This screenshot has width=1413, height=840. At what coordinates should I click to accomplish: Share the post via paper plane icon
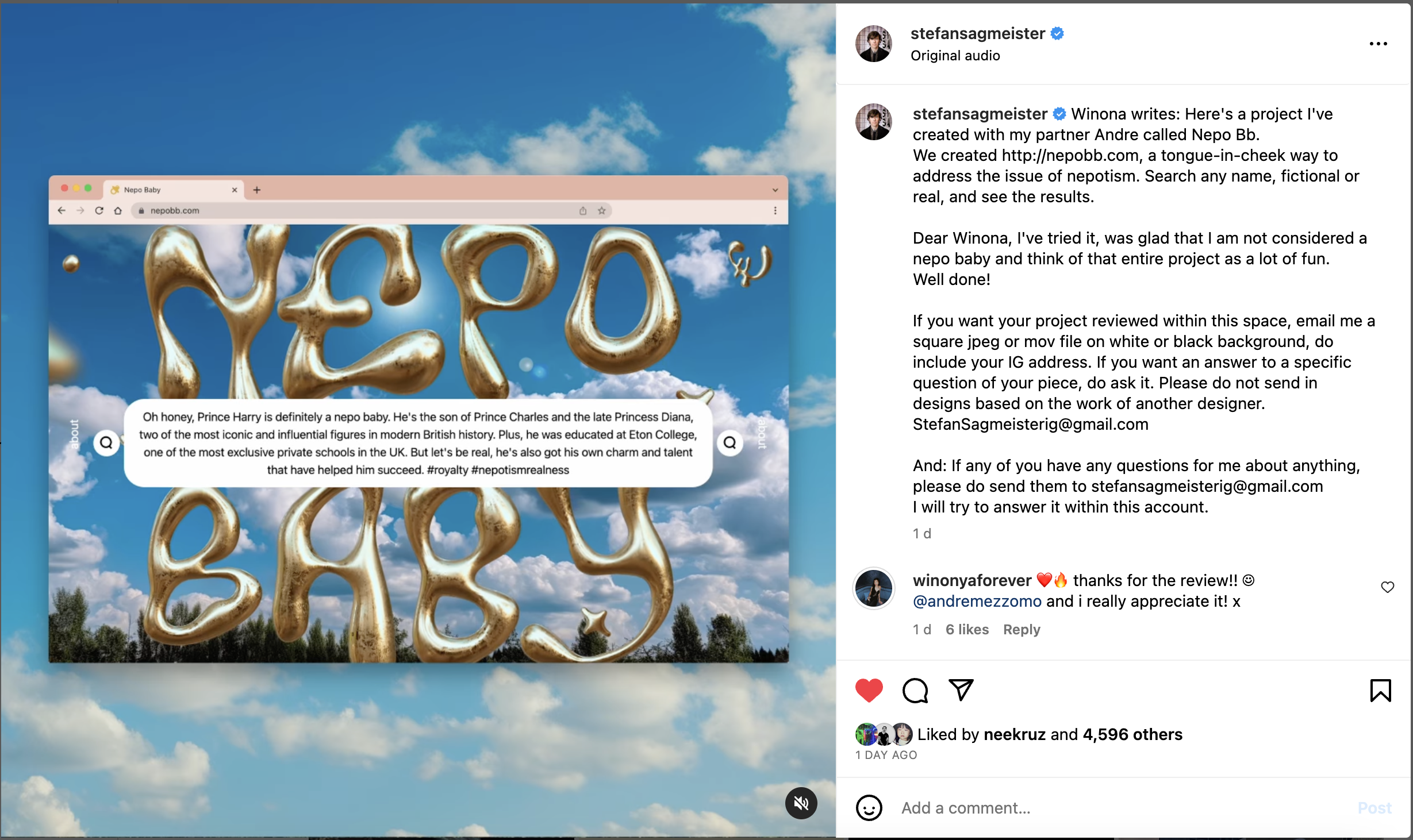961,690
